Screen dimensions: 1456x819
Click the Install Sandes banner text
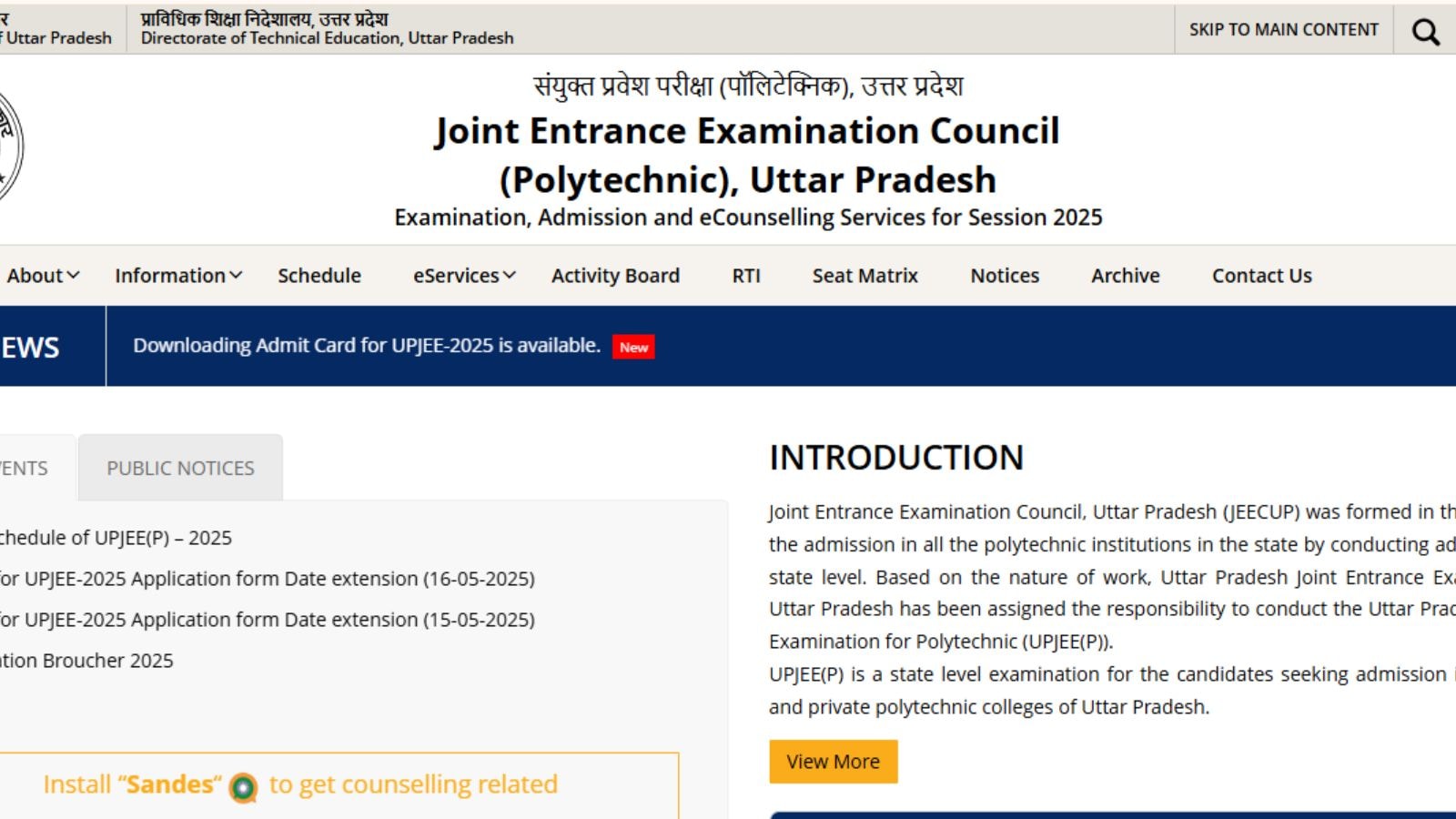(300, 784)
